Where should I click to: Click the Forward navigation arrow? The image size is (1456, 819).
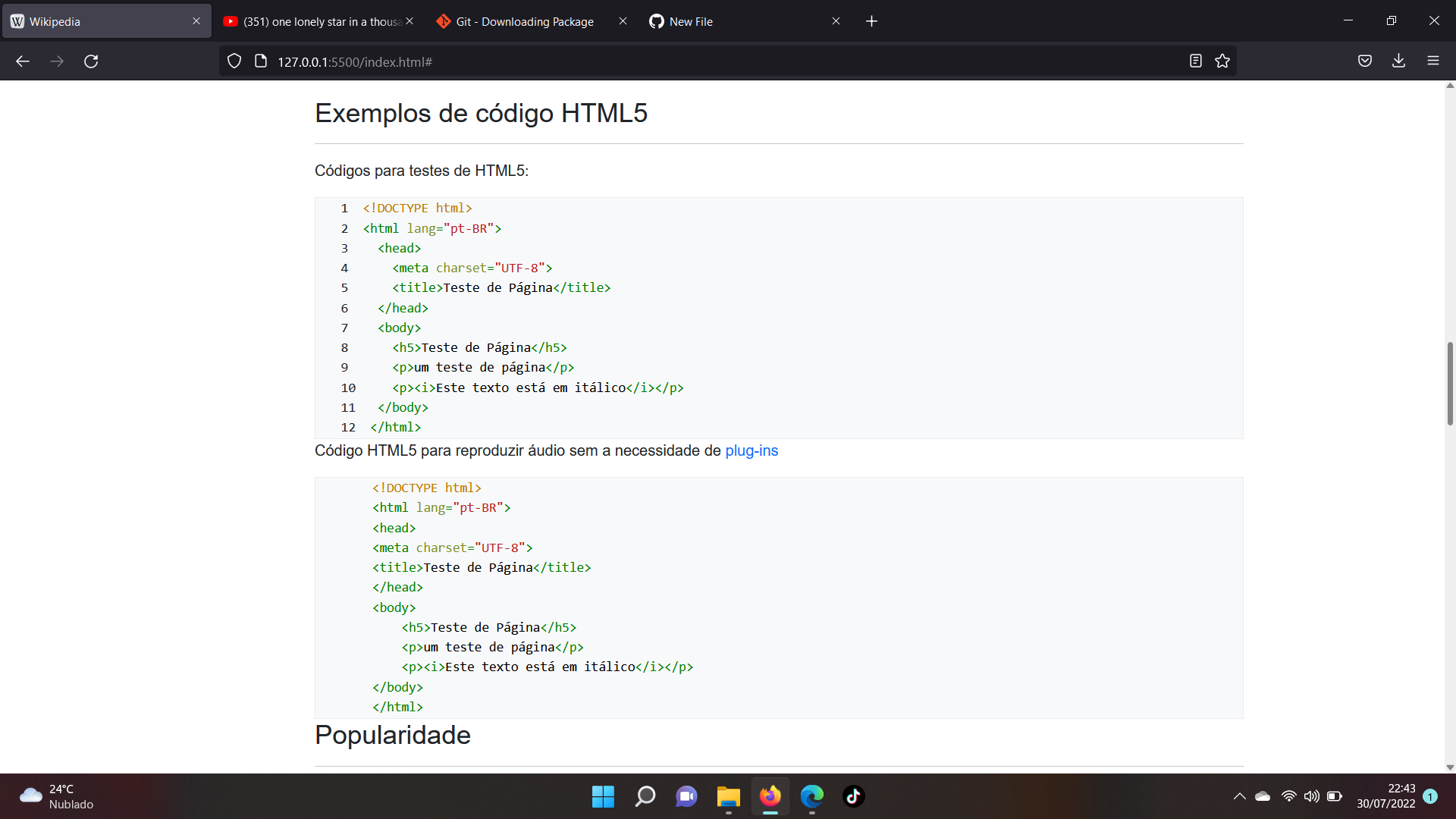pos(57,61)
